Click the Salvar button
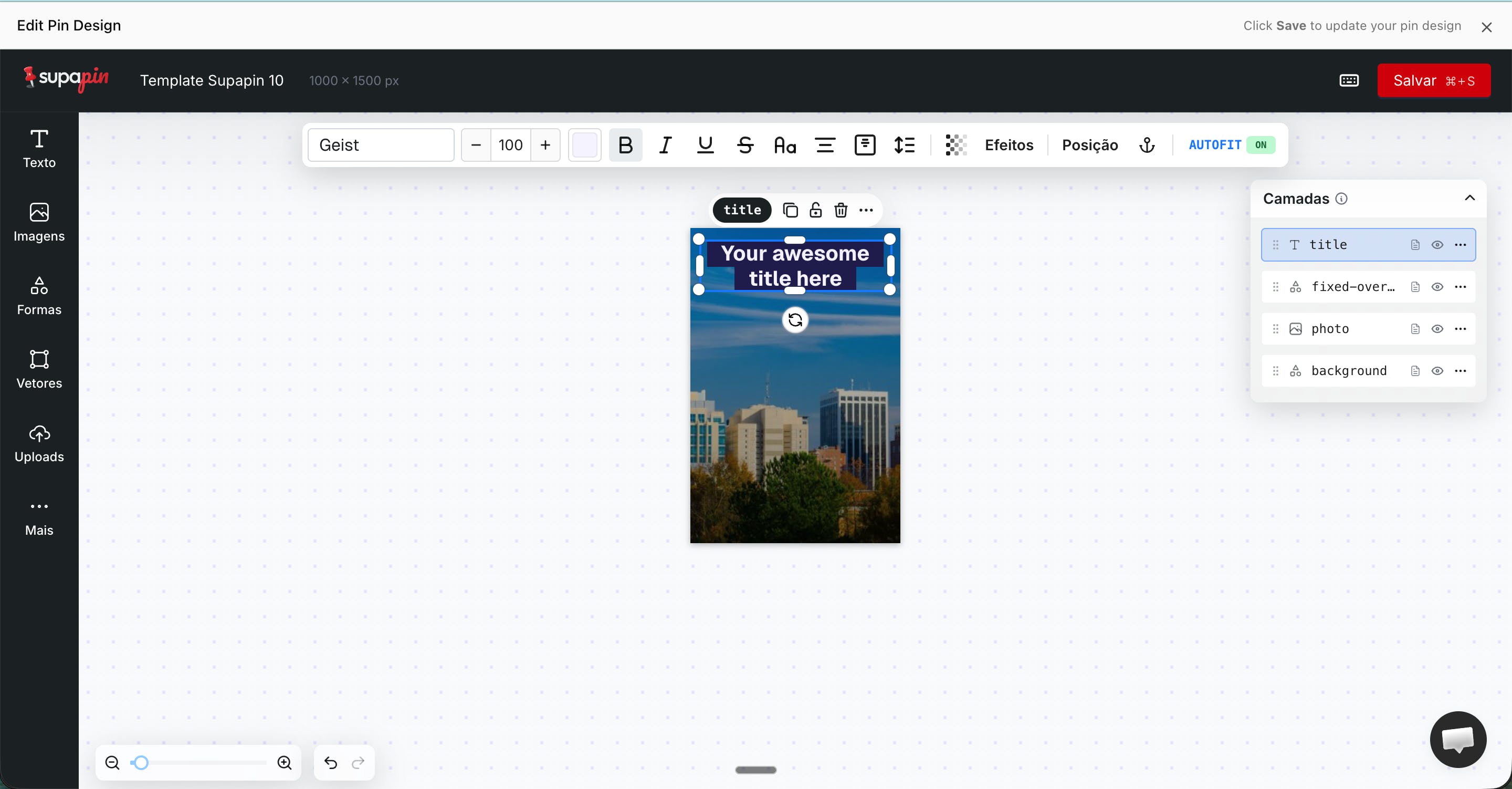The height and width of the screenshot is (789, 1512). tap(1433, 80)
